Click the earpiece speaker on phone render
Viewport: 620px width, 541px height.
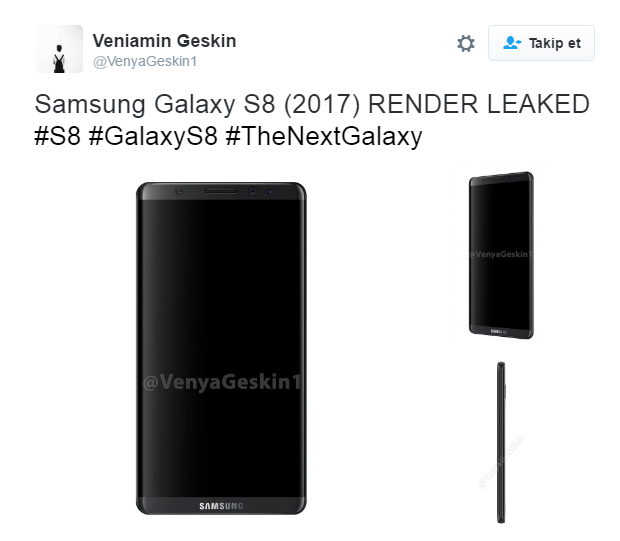(221, 191)
